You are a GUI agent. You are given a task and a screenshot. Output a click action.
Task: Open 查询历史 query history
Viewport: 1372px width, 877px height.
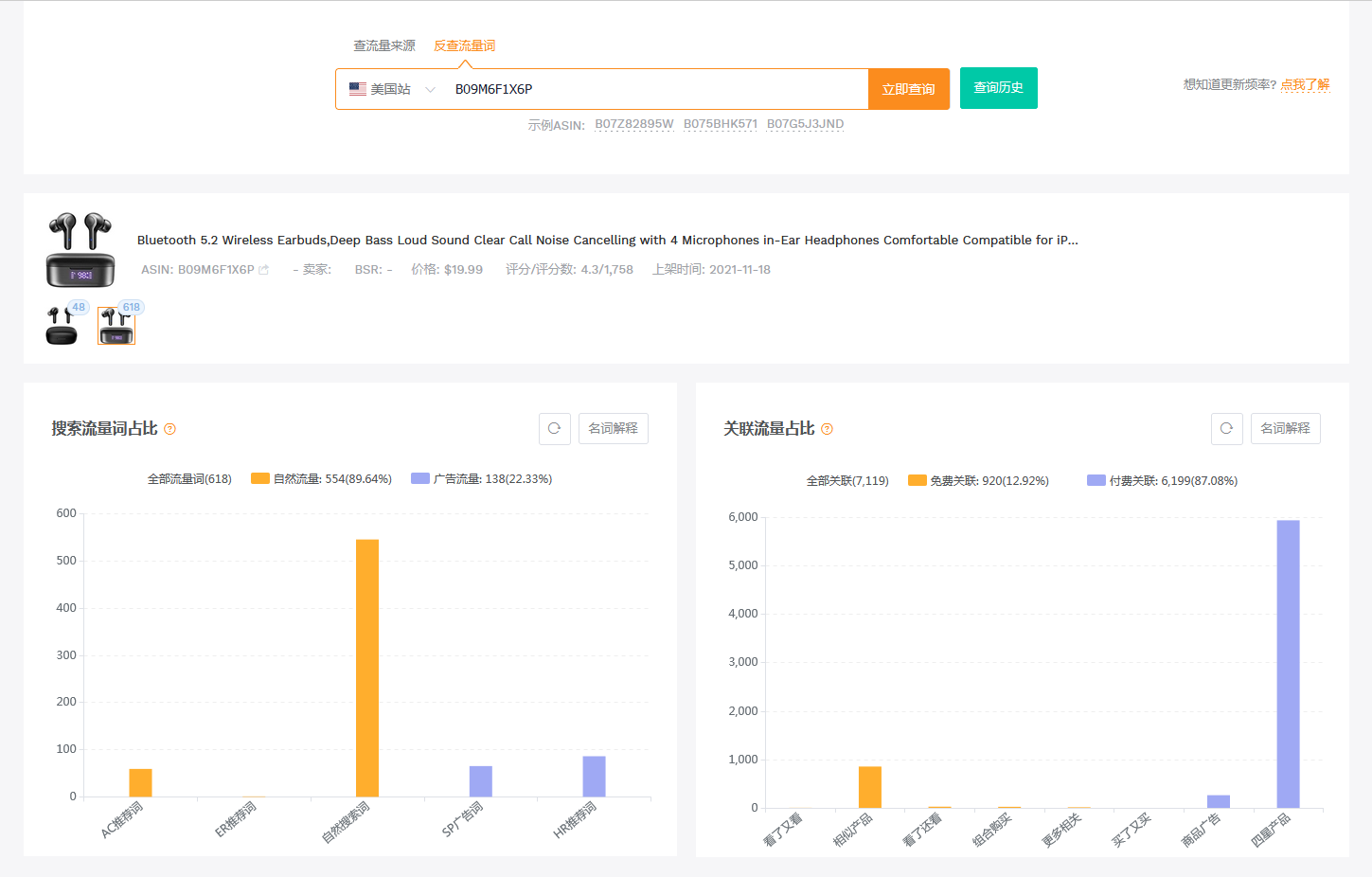(x=998, y=88)
